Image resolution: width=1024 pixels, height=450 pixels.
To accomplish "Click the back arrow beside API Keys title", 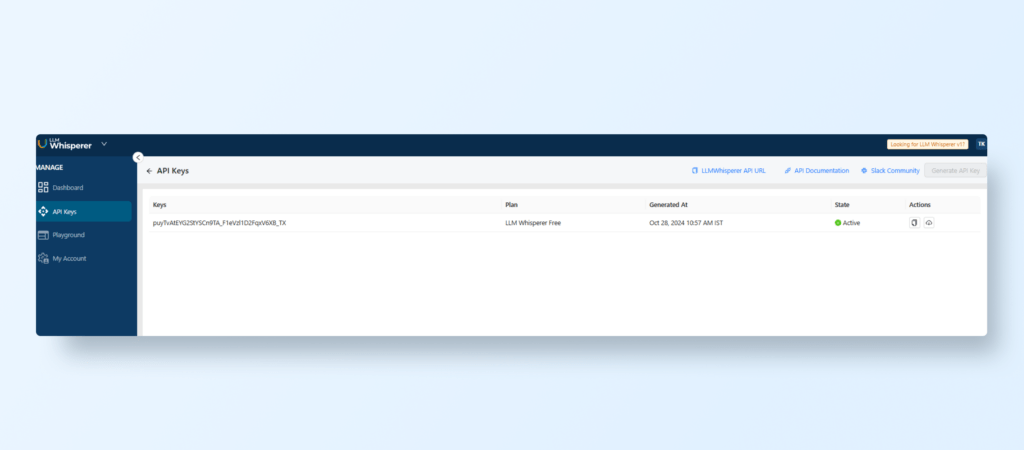I will coord(150,171).
